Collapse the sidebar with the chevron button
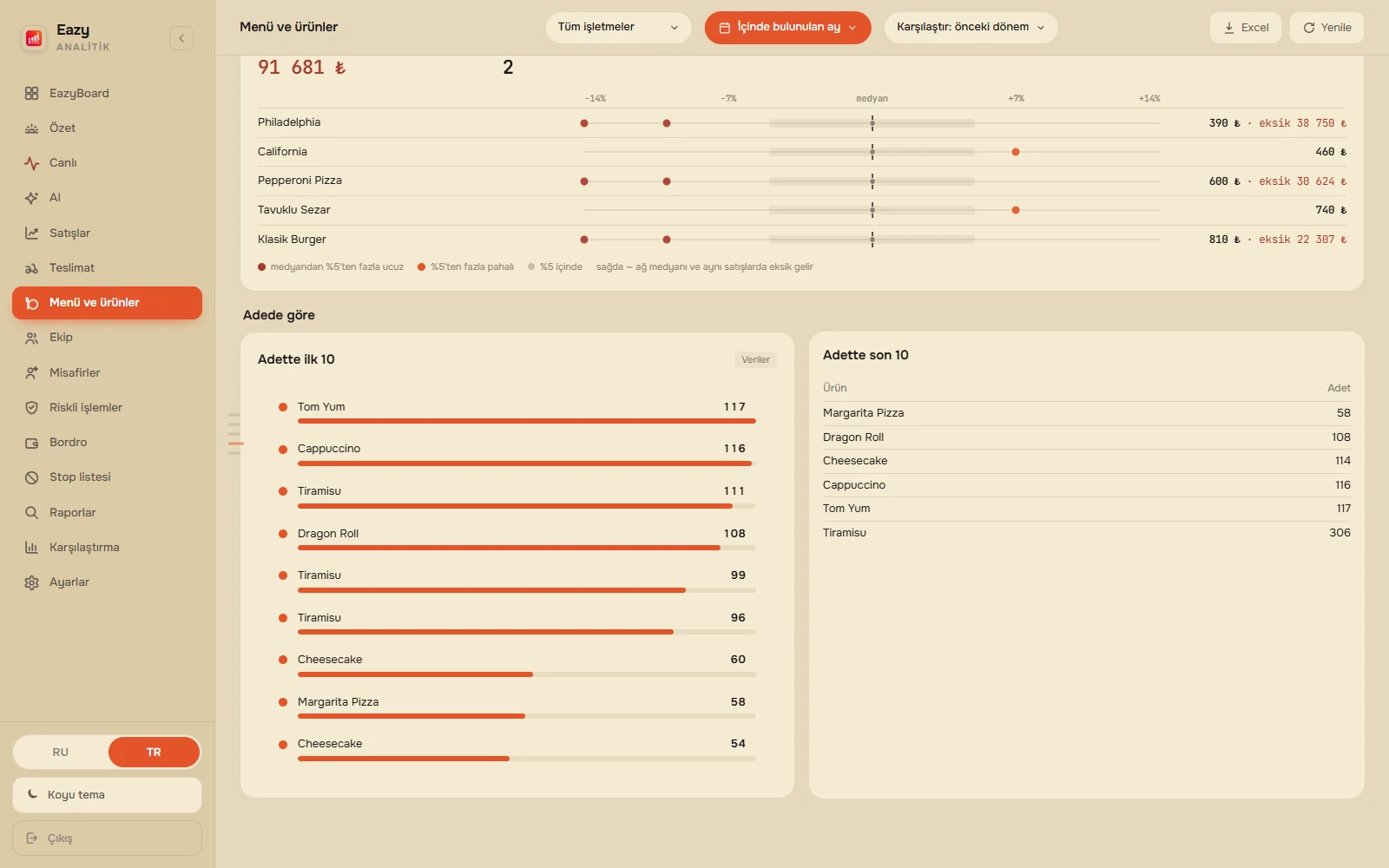Screen dimensions: 1389x868 click(181, 38)
